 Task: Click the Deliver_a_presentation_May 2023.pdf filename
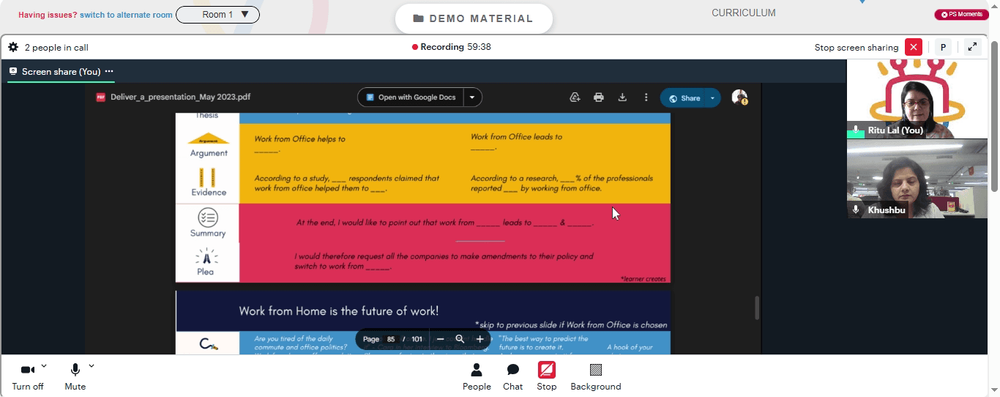point(180,98)
